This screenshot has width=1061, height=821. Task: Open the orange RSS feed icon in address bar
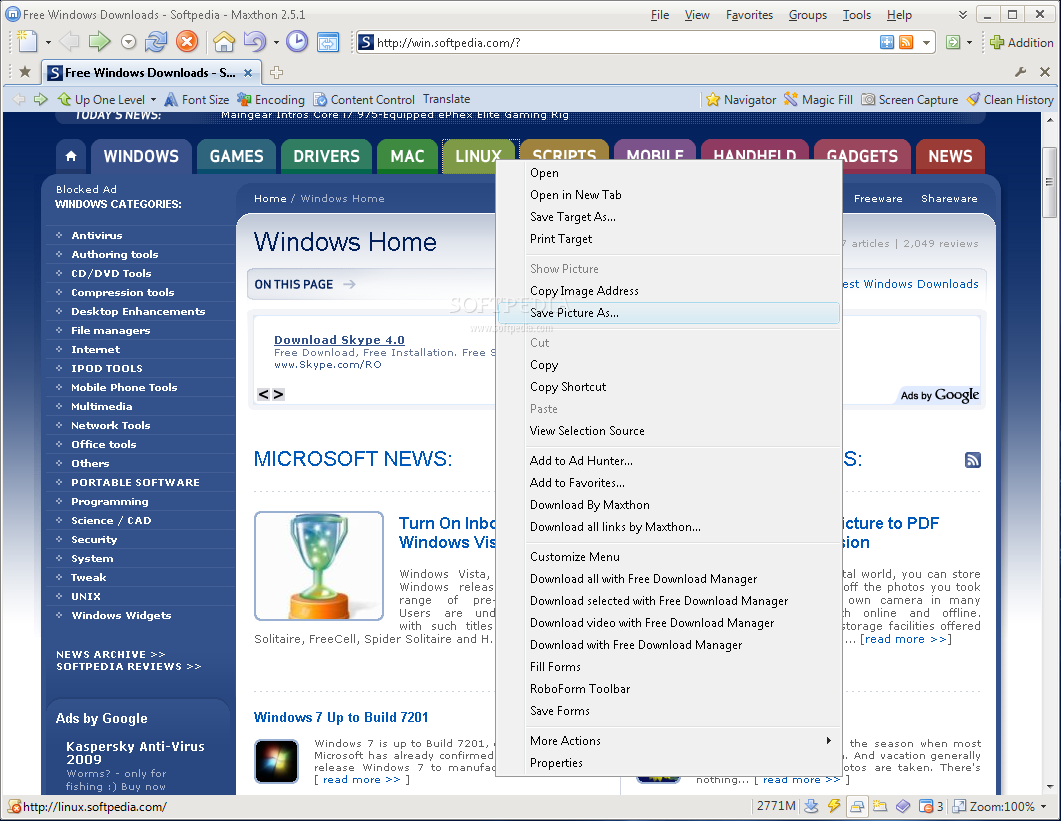906,43
